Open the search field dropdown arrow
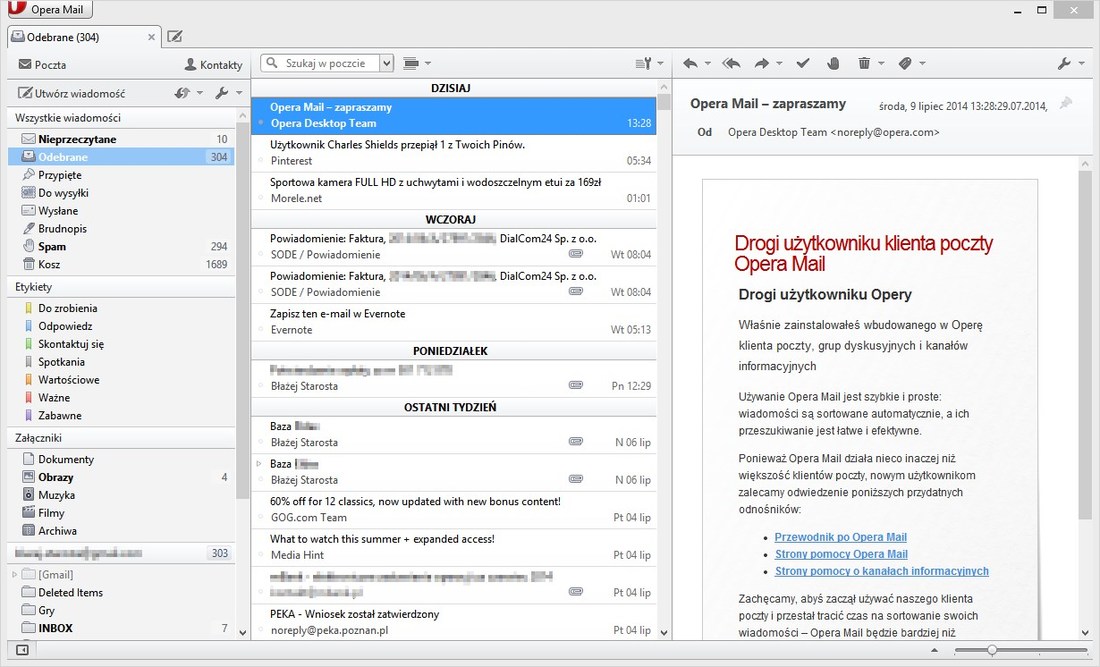Screen dimensions: 1100x667 click(386, 63)
